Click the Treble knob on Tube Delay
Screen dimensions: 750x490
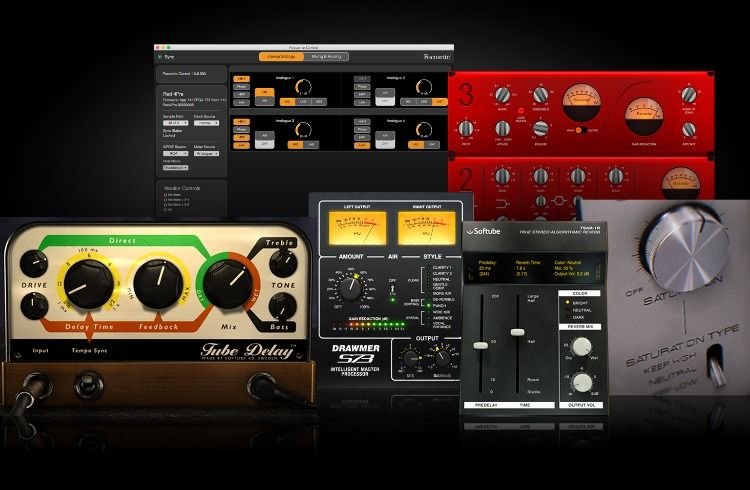click(x=283, y=263)
